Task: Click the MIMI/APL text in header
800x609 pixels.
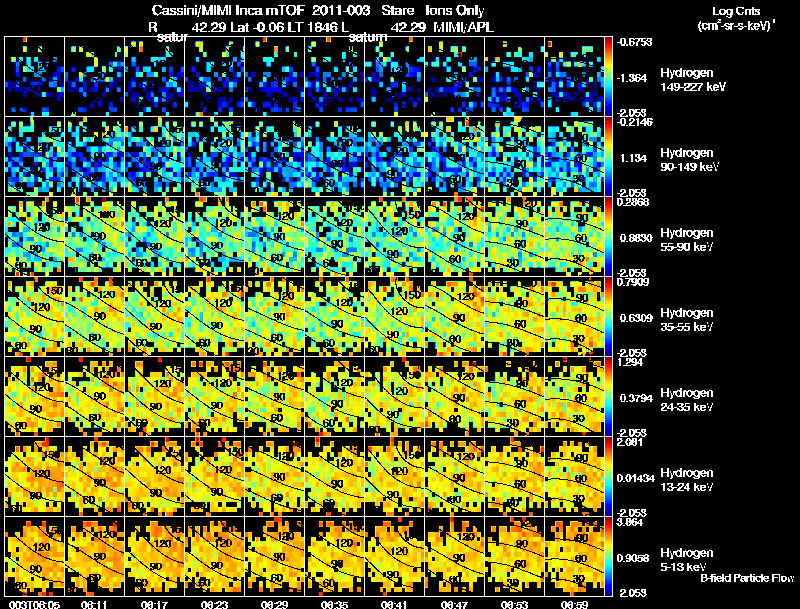Action: pyautogui.click(x=463, y=27)
